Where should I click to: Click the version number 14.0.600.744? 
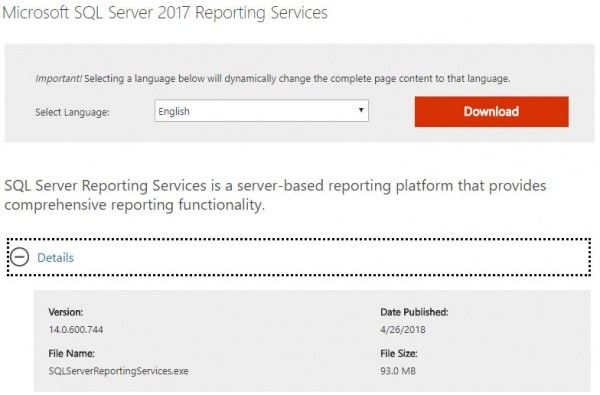point(76,330)
